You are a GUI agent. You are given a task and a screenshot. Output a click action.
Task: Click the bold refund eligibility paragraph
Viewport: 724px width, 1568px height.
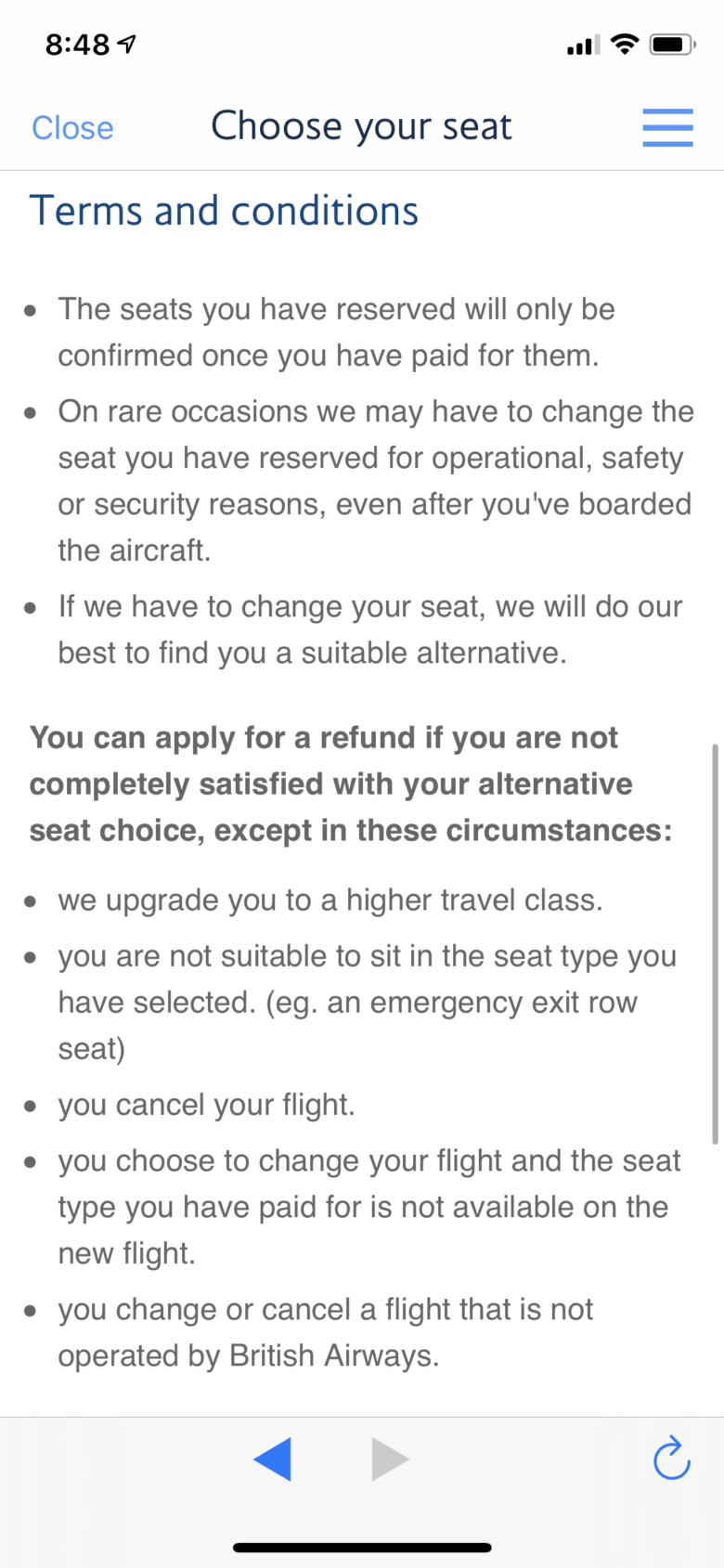point(351,784)
